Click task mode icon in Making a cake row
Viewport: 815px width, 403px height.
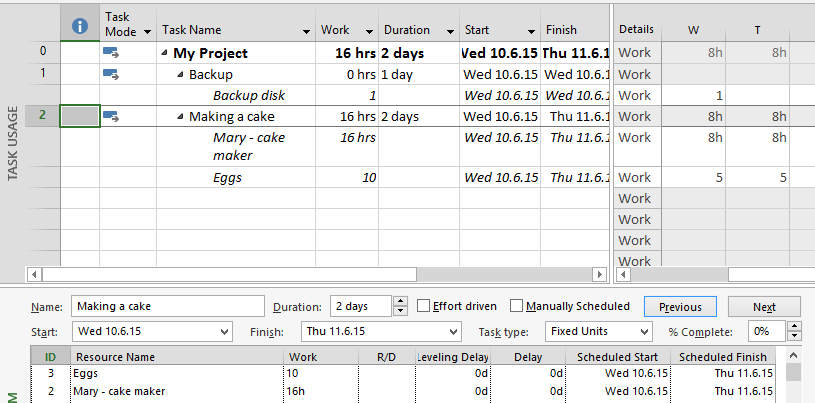(x=110, y=116)
